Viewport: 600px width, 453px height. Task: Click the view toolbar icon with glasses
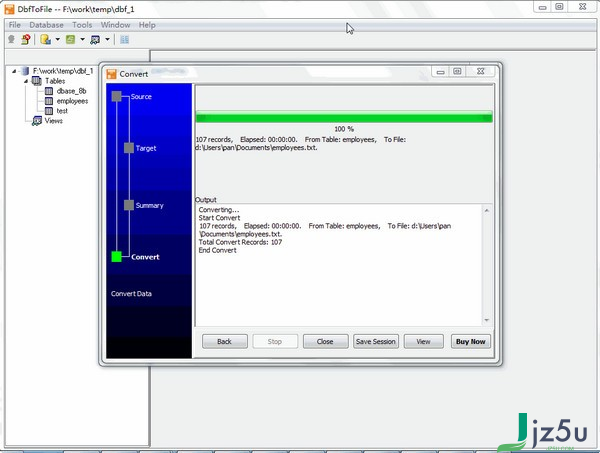tap(95, 39)
